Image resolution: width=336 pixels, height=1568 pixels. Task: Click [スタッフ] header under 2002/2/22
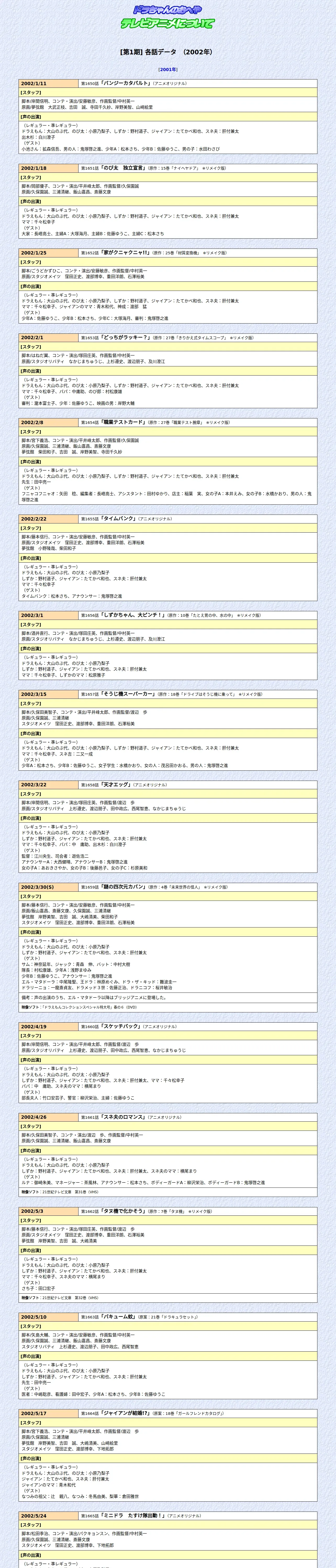pyautogui.click(x=168, y=528)
